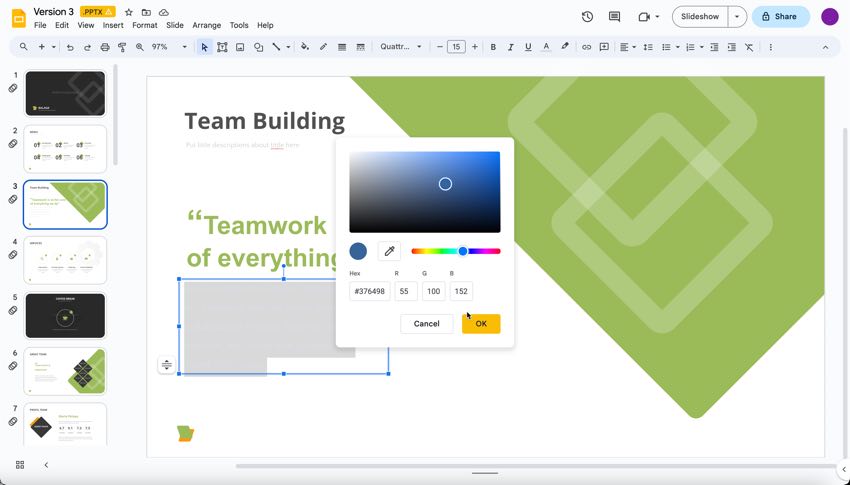This screenshot has height=485, width=850.
Task: Open the highlight color tool
Action: pos(564,47)
